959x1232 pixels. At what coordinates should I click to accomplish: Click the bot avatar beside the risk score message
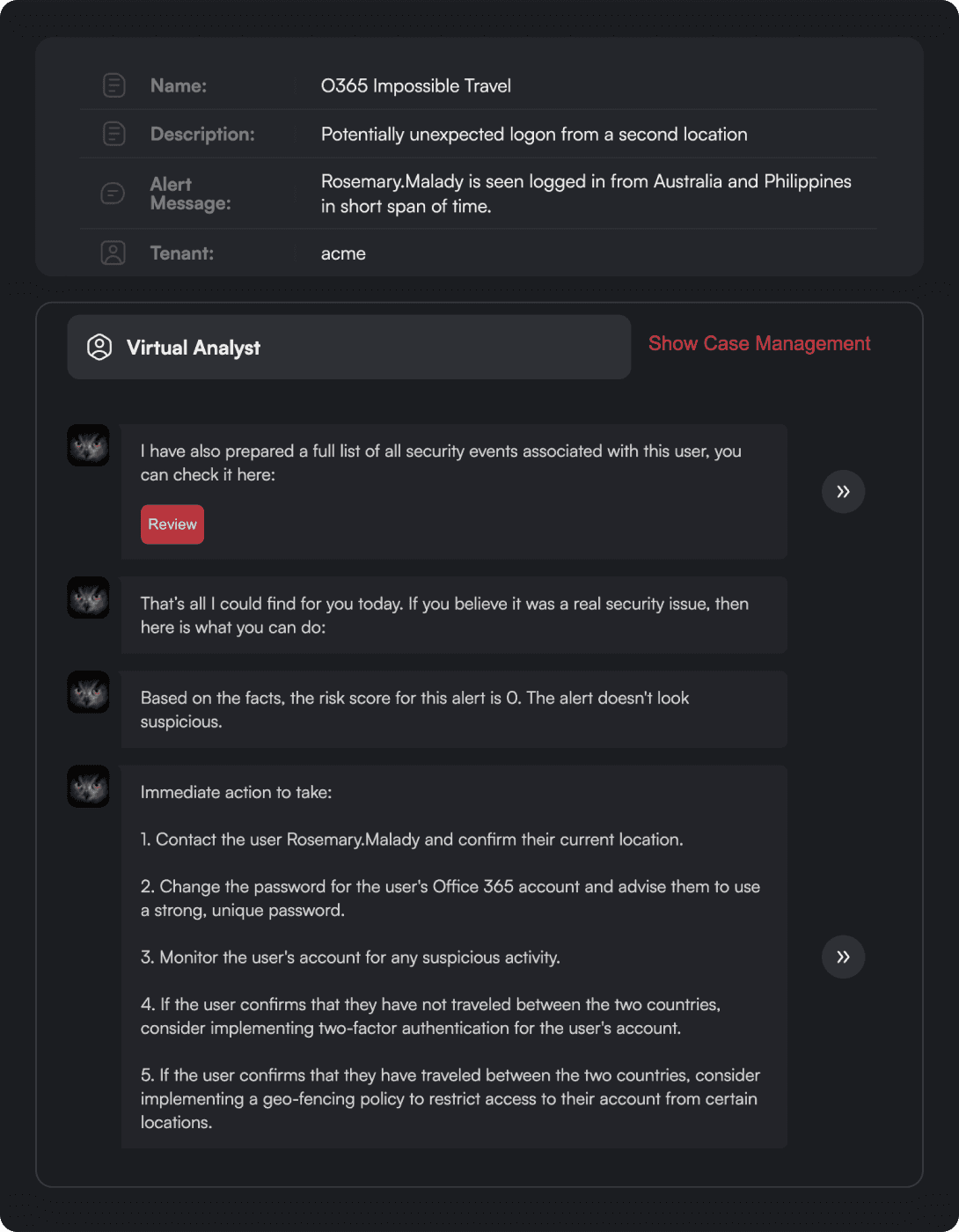point(87,692)
